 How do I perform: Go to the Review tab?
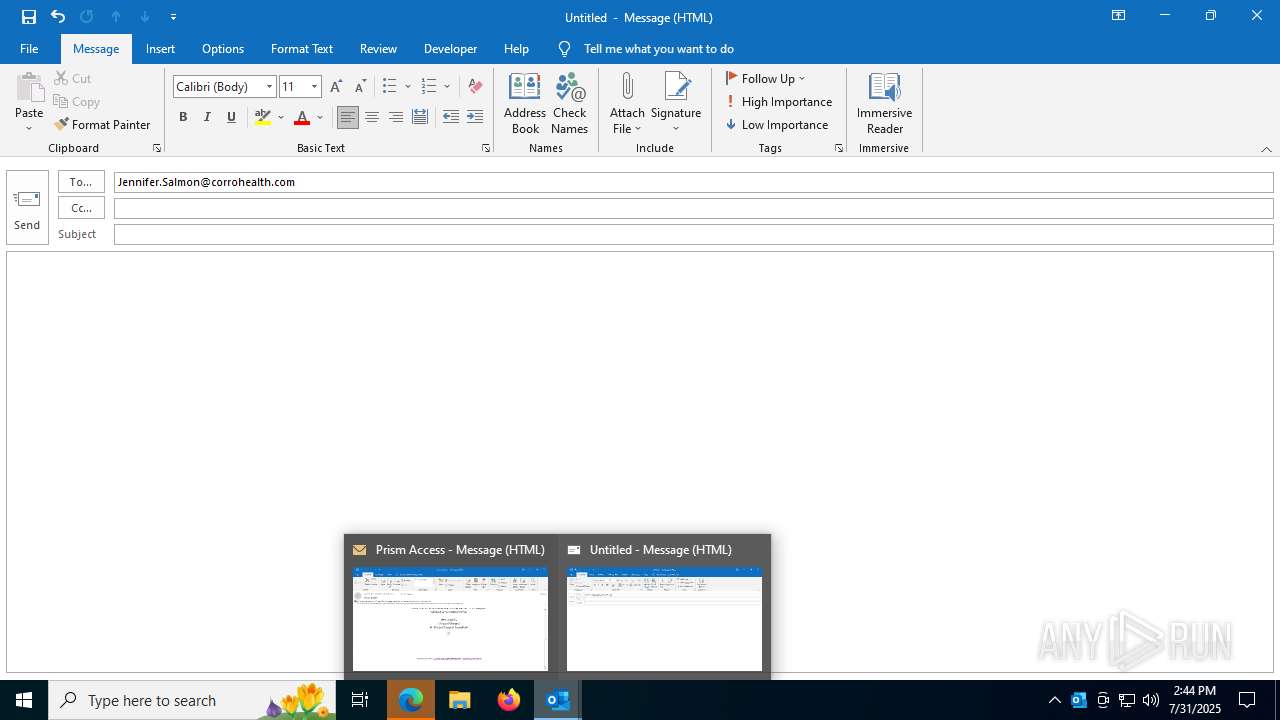pyautogui.click(x=378, y=48)
